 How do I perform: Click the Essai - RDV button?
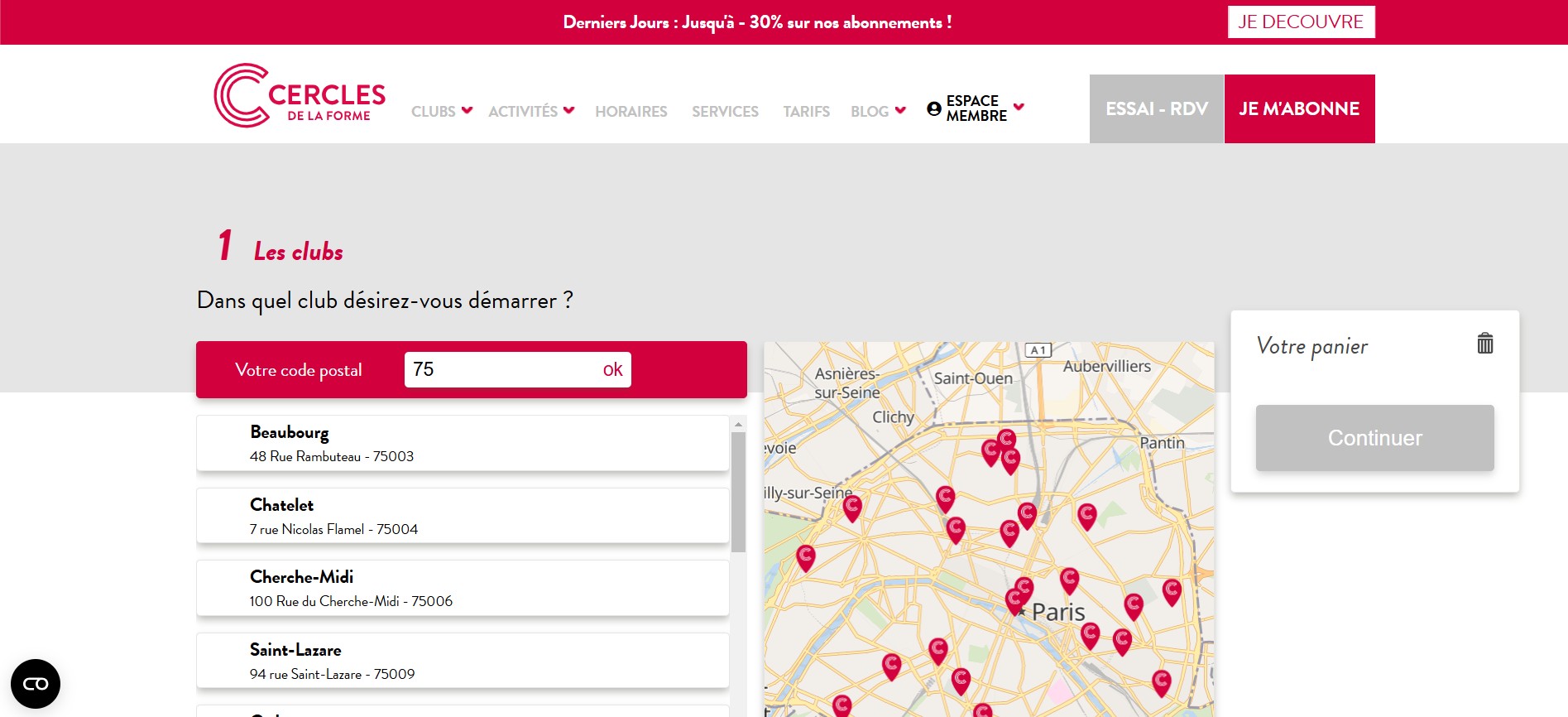pyautogui.click(x=1157, y=108)
